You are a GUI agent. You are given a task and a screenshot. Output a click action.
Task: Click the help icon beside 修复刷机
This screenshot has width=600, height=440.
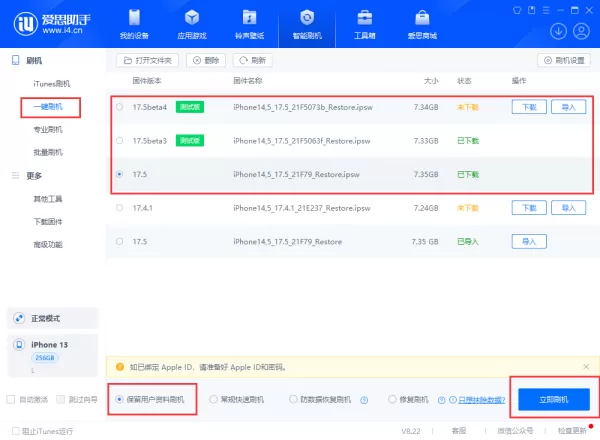tap(442, 400)
